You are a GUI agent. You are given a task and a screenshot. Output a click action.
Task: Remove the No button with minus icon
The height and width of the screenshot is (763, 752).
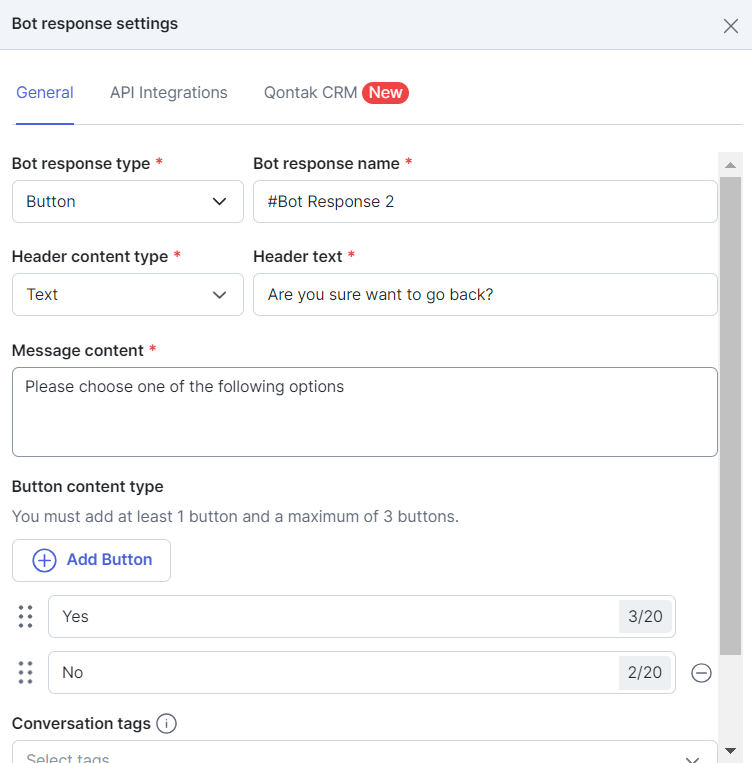tap(701, 673)
